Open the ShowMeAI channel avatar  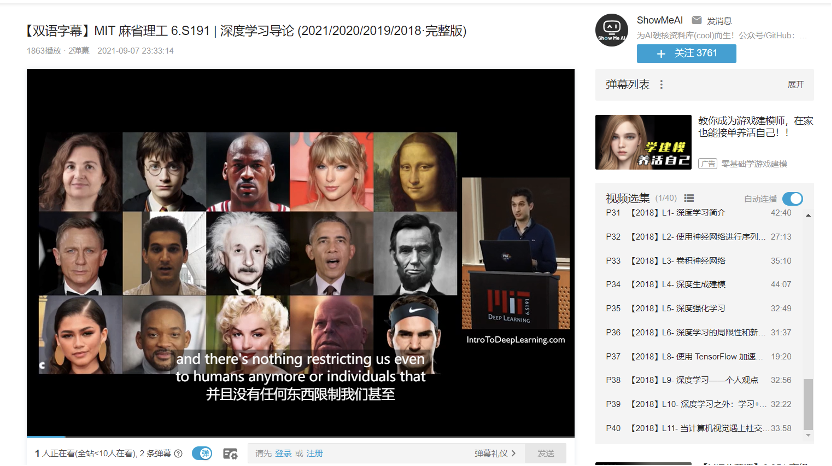(x=611, y=30)
